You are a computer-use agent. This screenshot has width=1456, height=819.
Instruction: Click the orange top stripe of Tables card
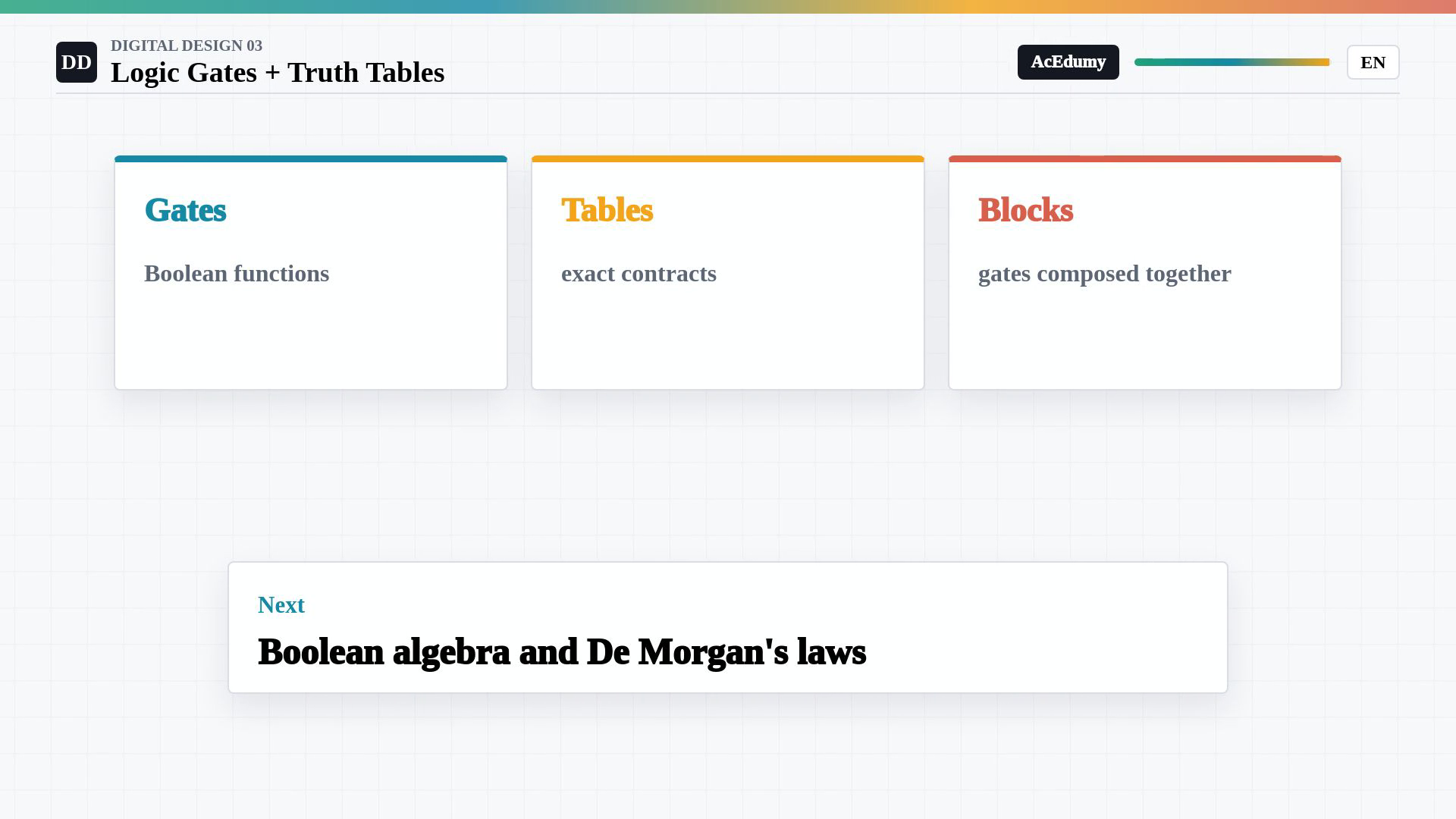pyautogui.click(x=728, y=159)
